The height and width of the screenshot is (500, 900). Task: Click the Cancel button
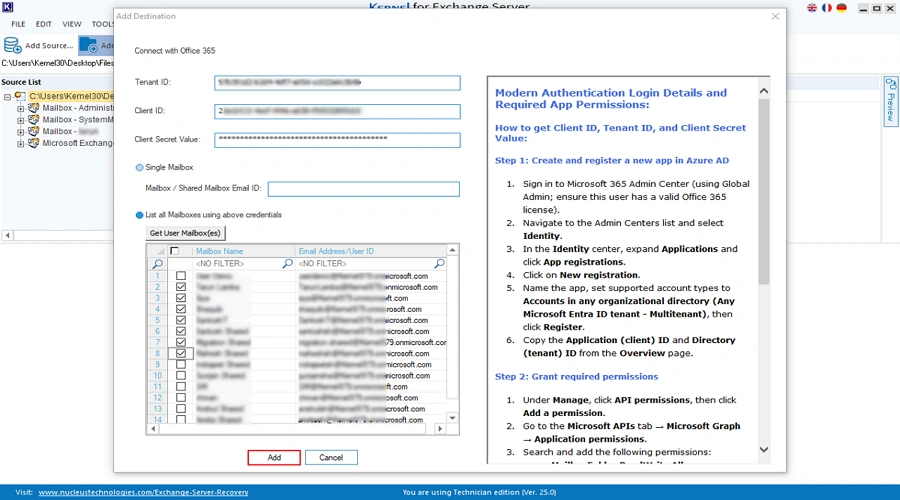331,458
